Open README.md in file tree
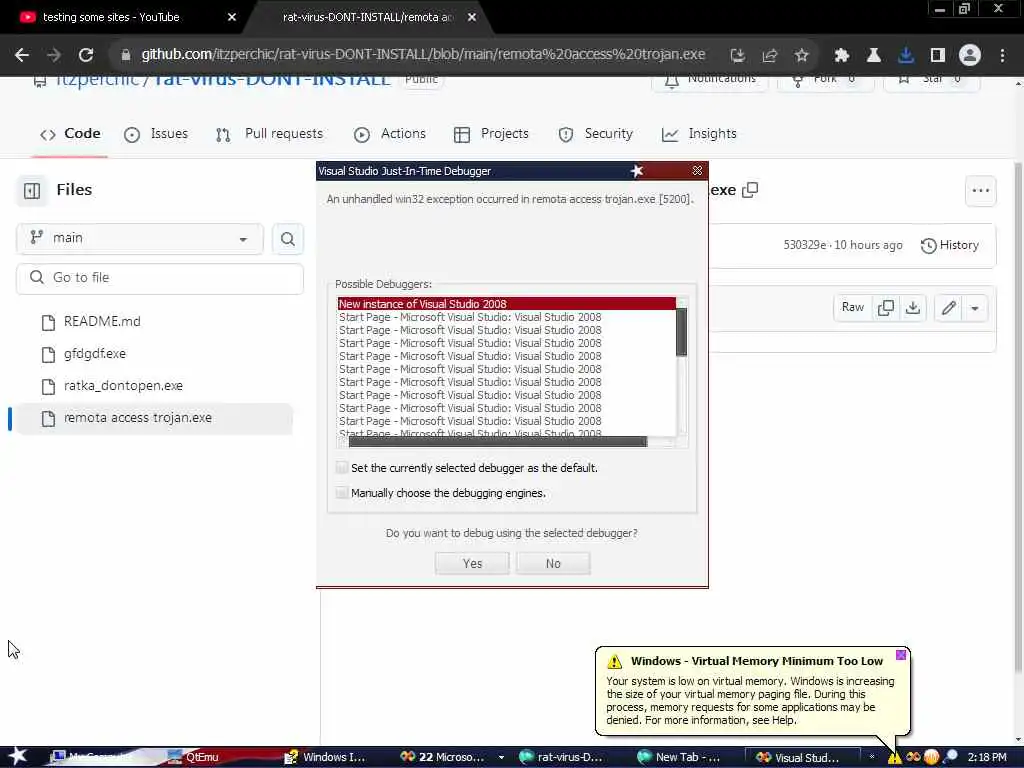This screenshot has width=1024, height=768. click(x=102, y=322)
